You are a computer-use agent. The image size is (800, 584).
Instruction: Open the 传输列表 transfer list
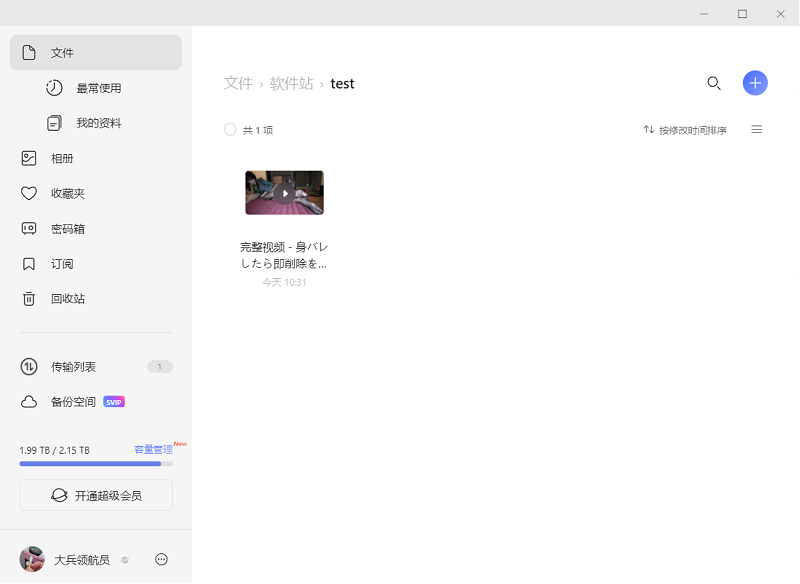[x=72, y=366]
